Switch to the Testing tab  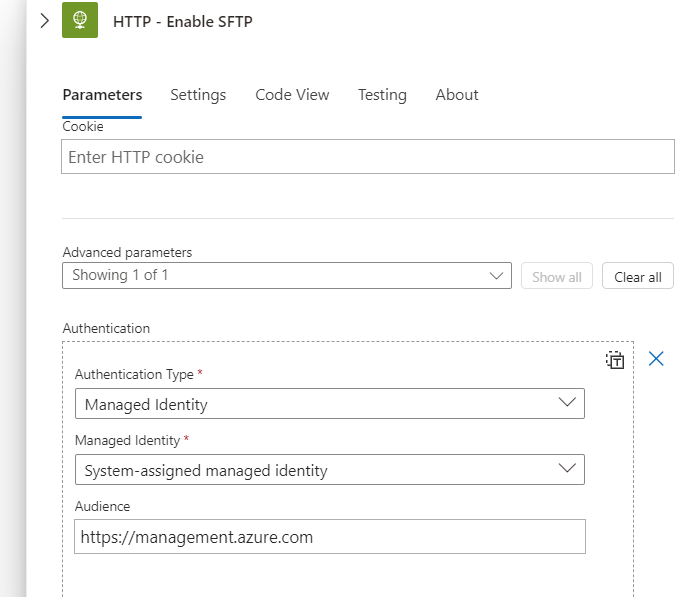click(x=382, y=95)
